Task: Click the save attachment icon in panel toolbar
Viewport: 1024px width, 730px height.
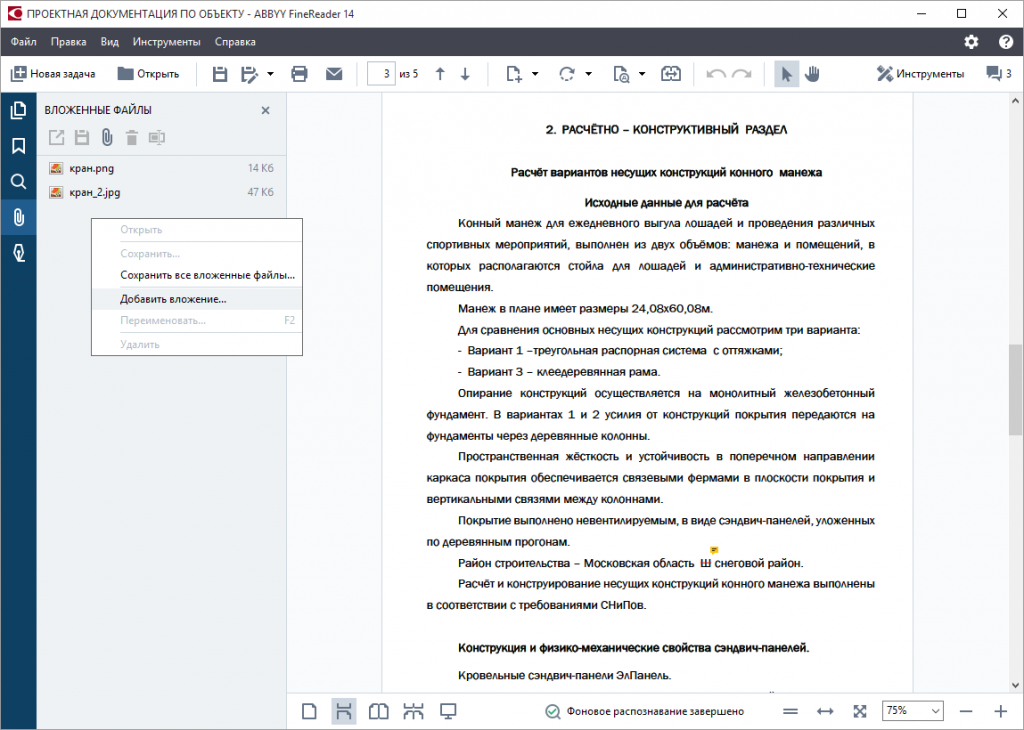Action: (82, 137)
